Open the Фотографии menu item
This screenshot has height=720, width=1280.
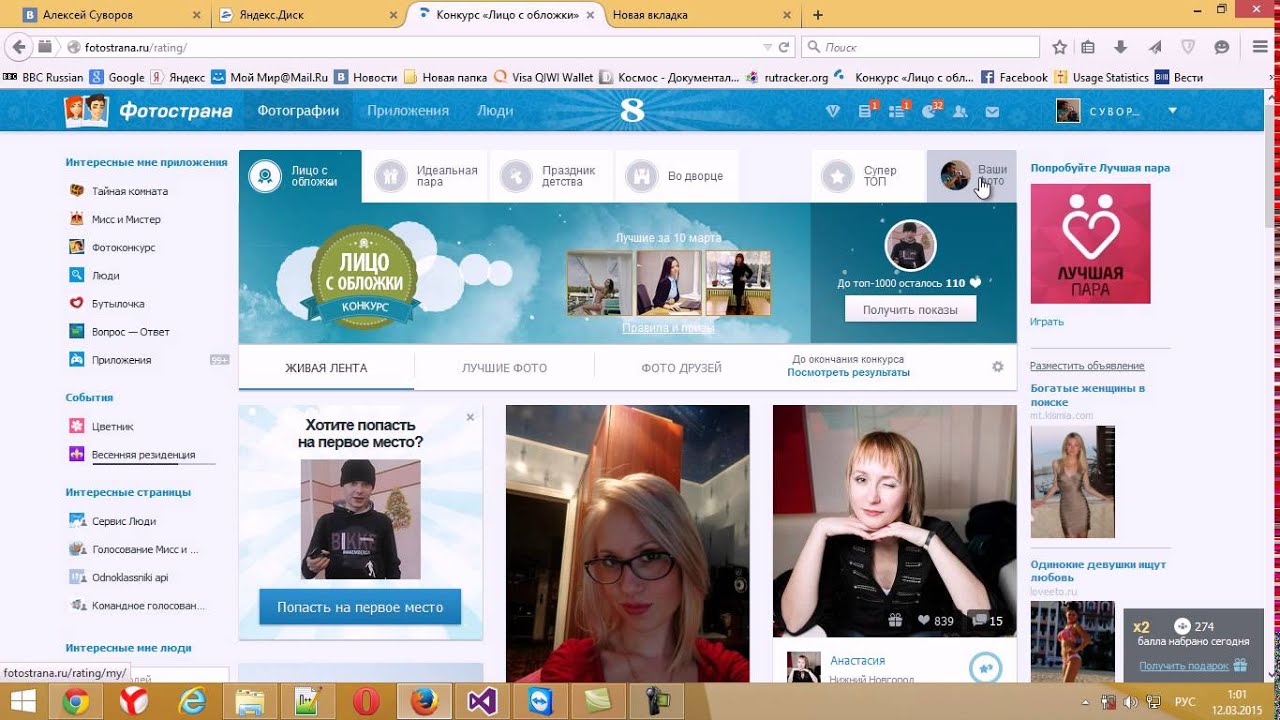298,111
